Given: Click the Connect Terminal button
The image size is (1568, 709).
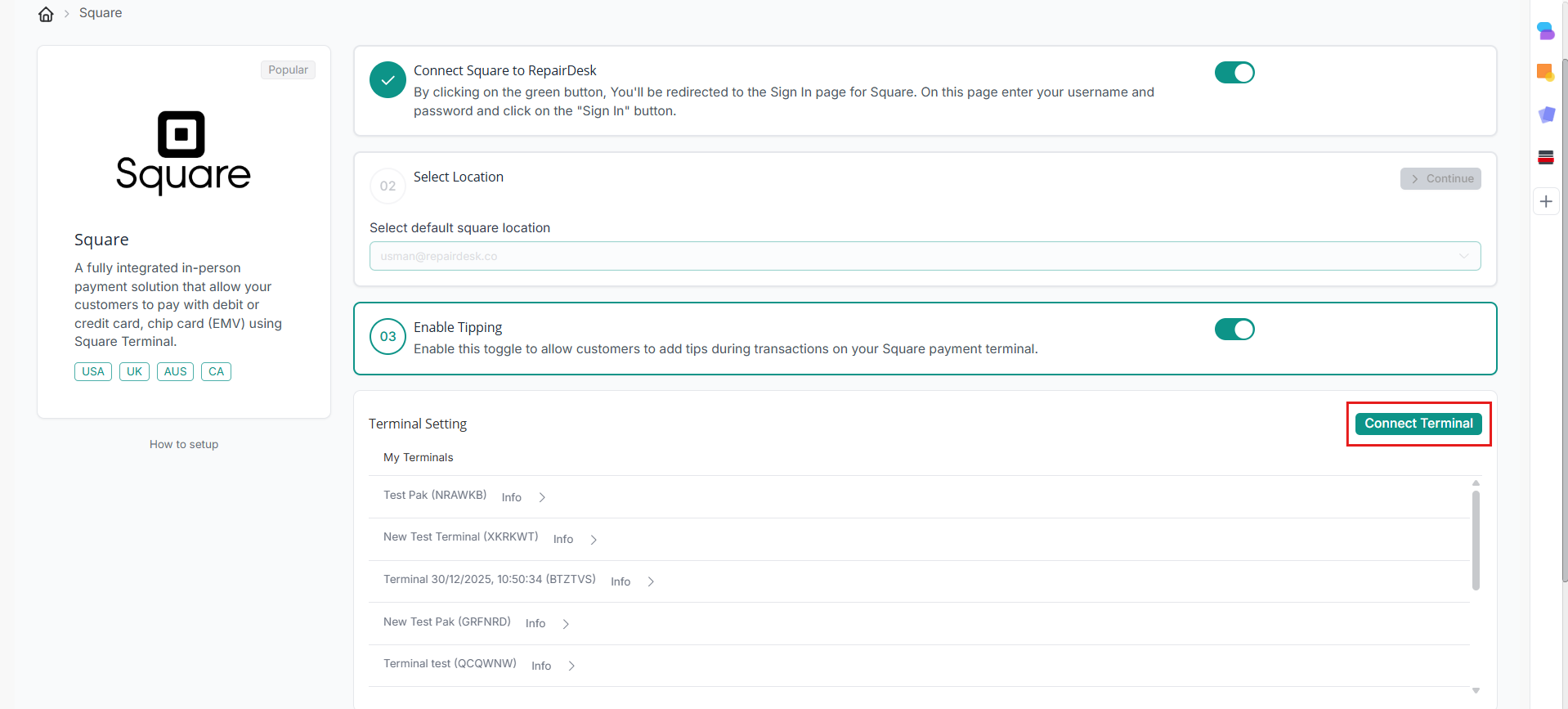Looking at the screenshot, I should pyautogui.click(x=1418, y=424).
